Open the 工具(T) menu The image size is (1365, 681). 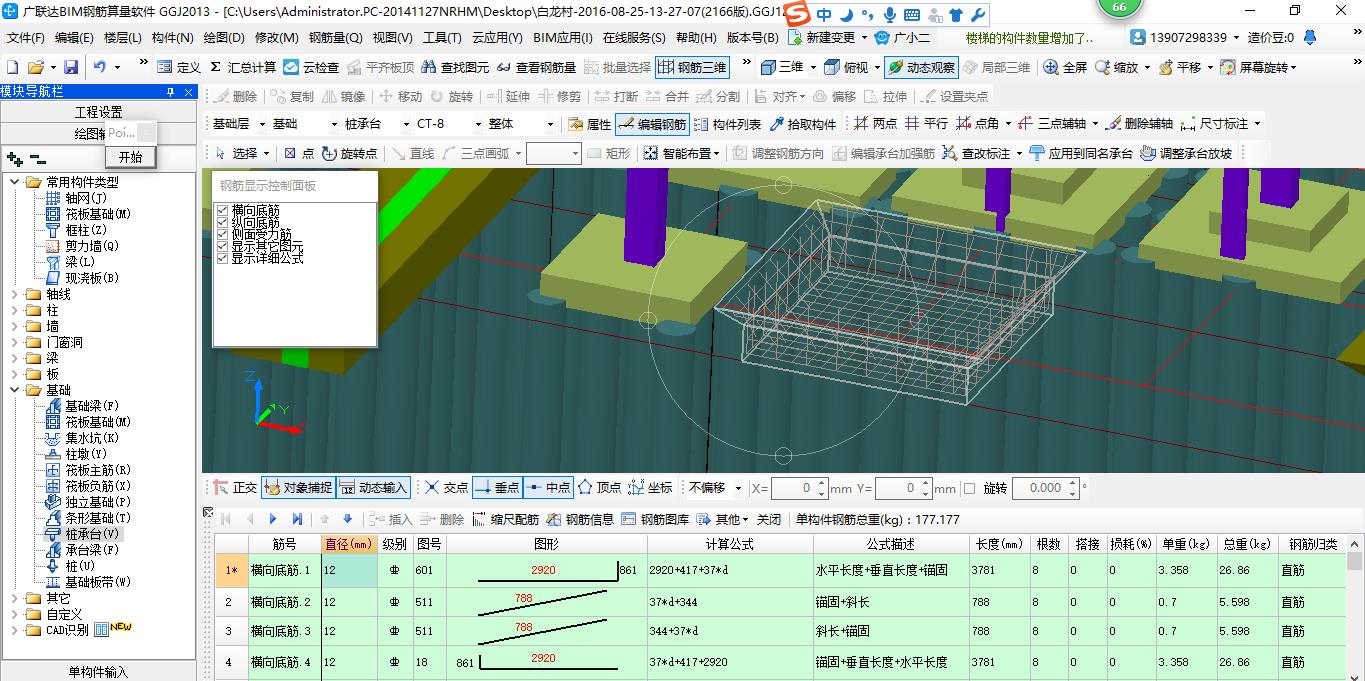point(442,38)
